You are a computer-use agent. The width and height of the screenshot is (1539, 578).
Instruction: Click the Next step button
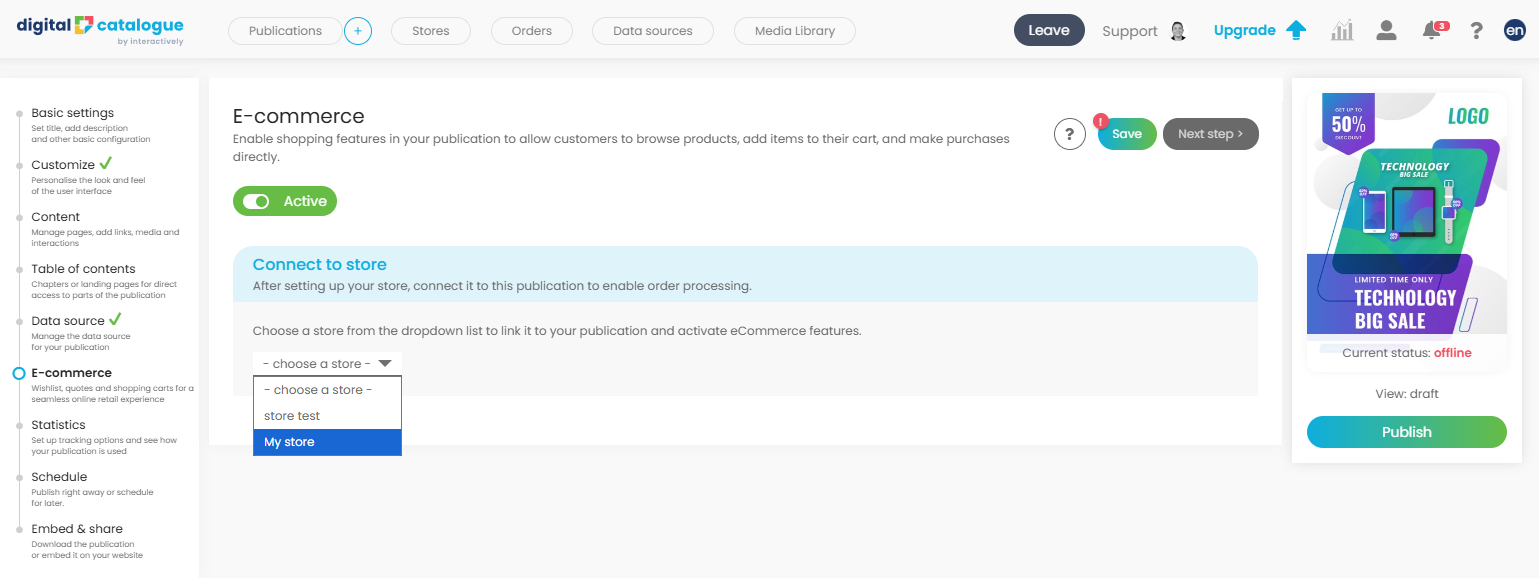click(x=1210, y=134)
